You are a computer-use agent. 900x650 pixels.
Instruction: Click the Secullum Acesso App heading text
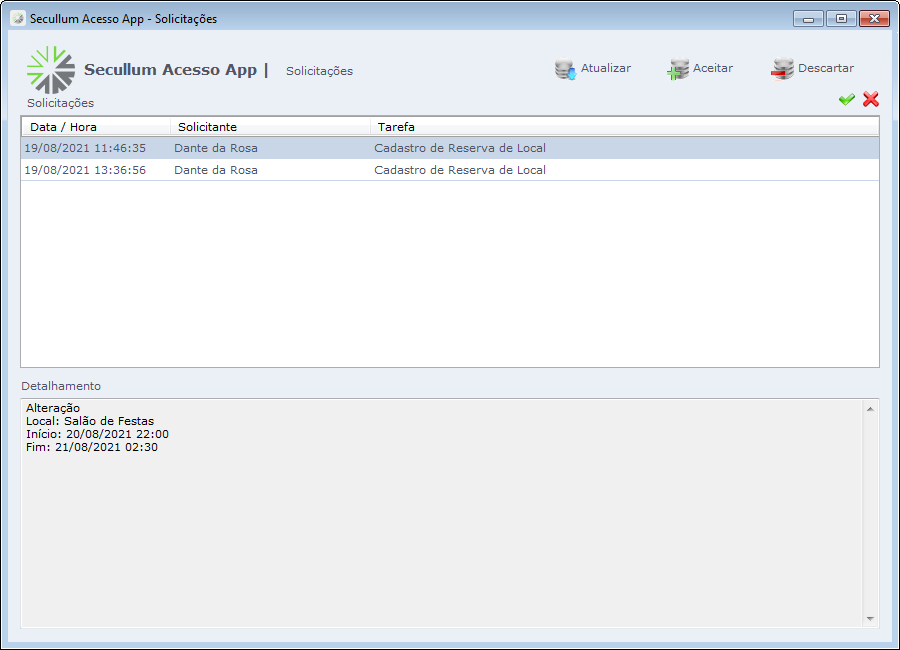point(170,70)
